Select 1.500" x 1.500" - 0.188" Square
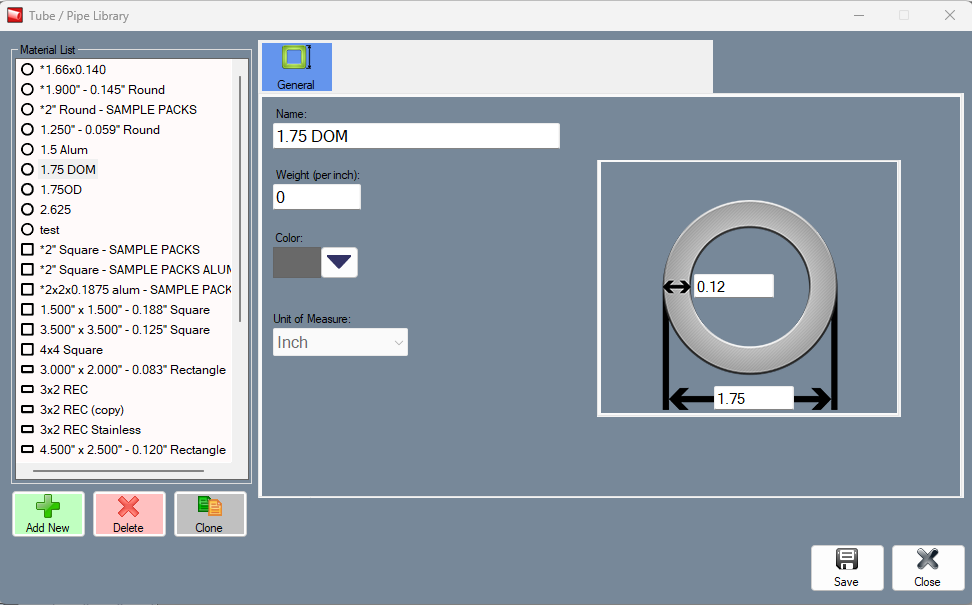972x606 pixels. tap(125, 310)
